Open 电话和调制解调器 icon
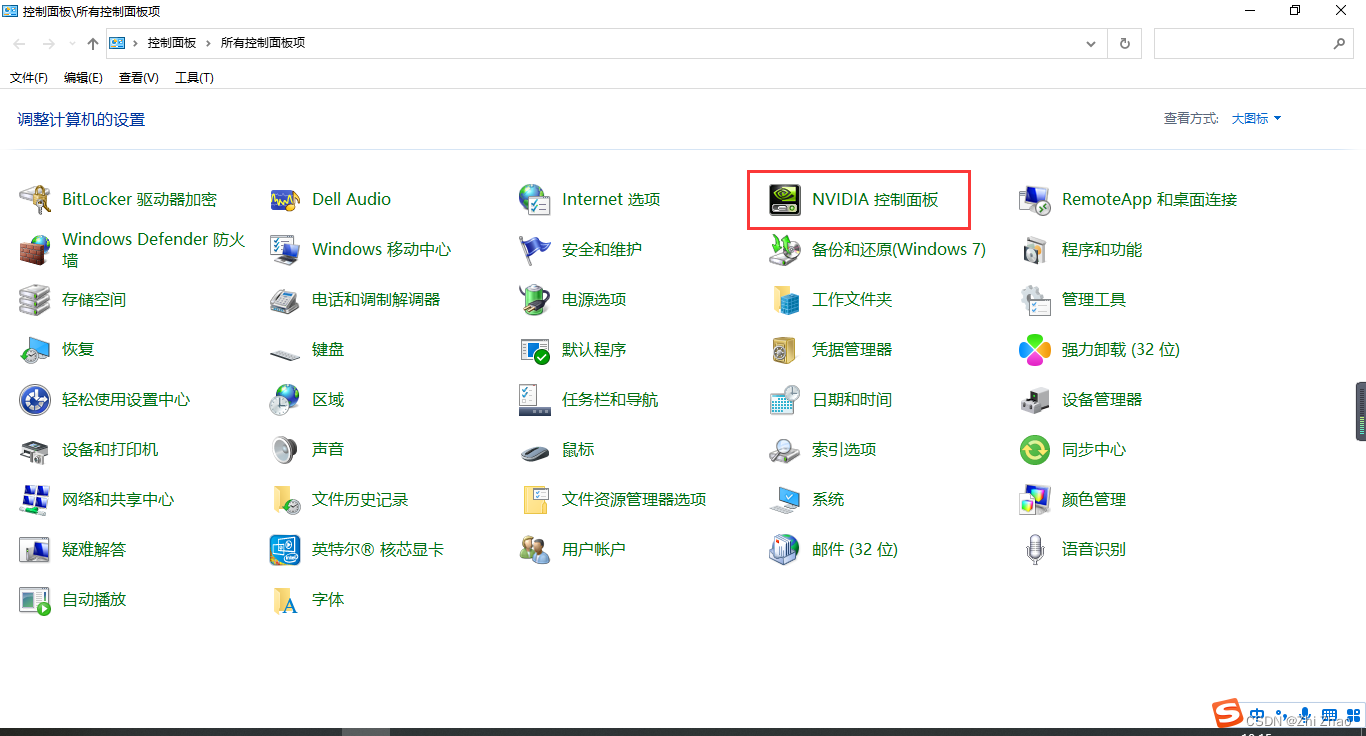The image size is (1366, 736). pos(285,299)
